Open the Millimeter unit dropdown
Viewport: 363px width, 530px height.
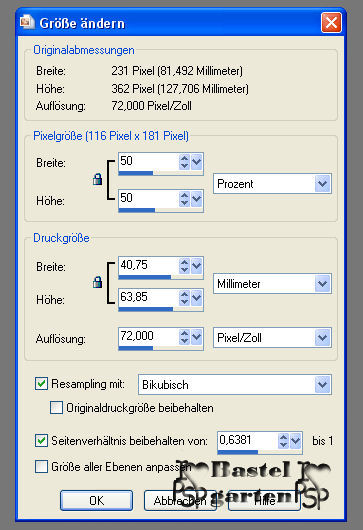point(272,283)
